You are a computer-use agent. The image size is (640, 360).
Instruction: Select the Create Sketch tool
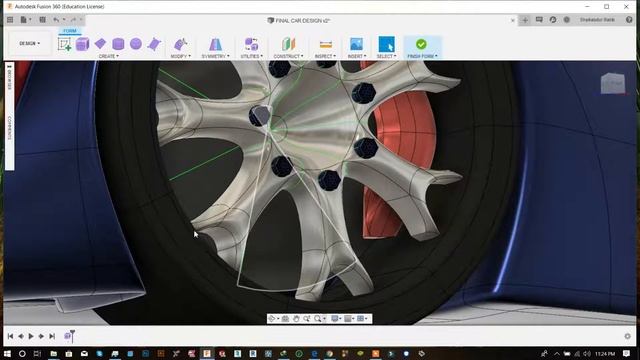tap(64, 44)
